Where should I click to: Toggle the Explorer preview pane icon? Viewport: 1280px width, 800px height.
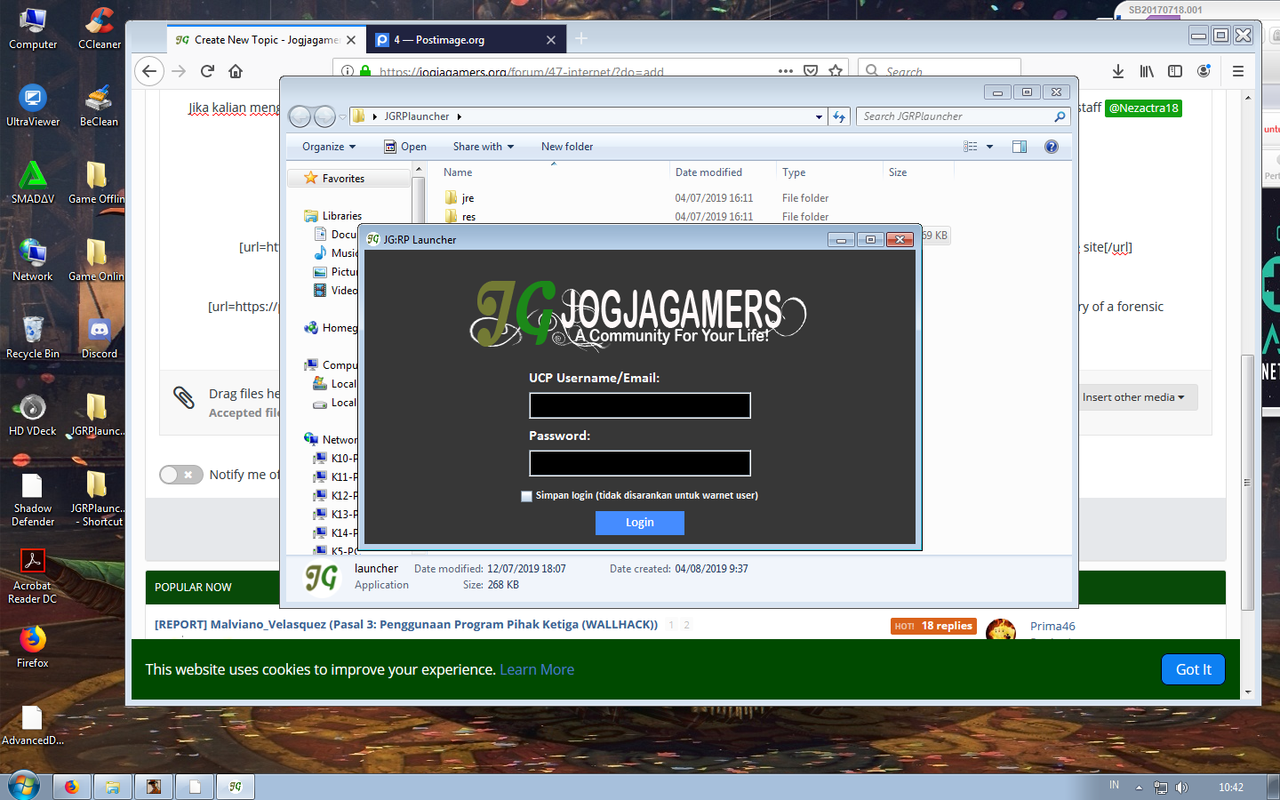(1019, 146)
